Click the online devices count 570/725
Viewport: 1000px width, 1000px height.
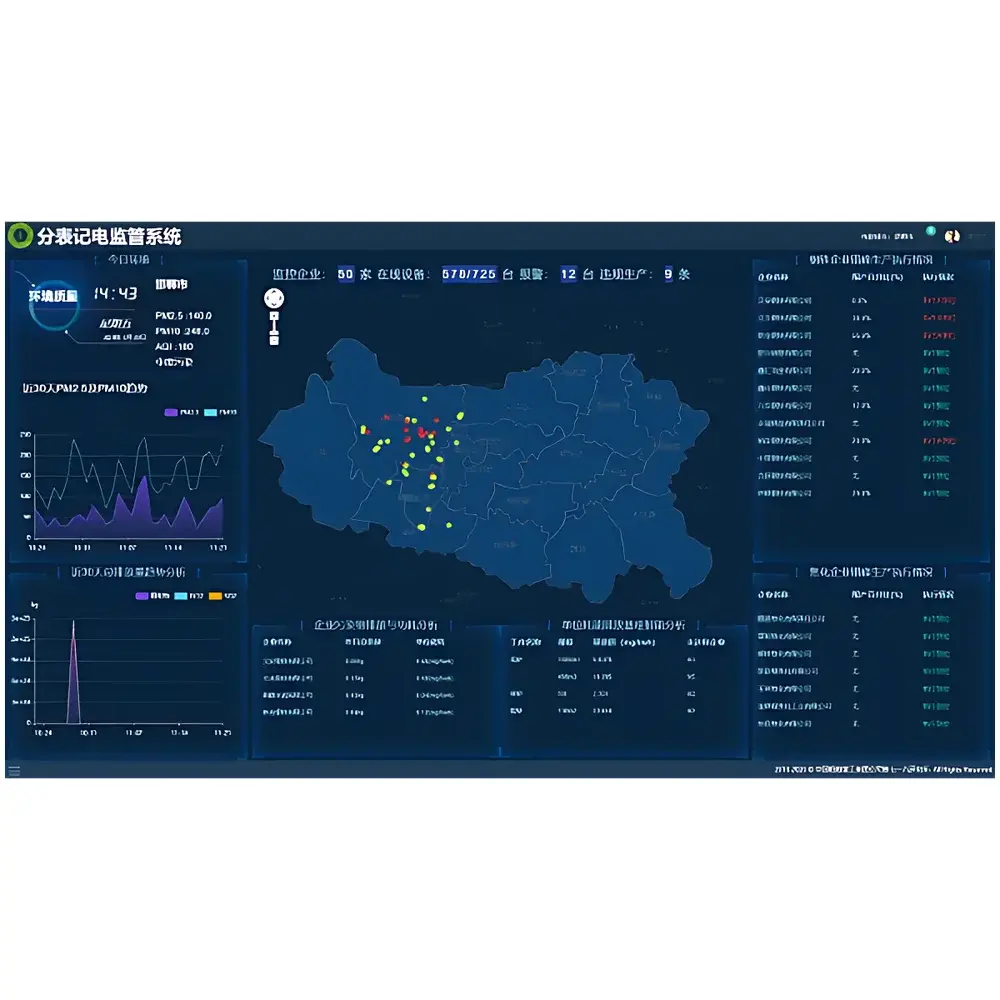469,274
